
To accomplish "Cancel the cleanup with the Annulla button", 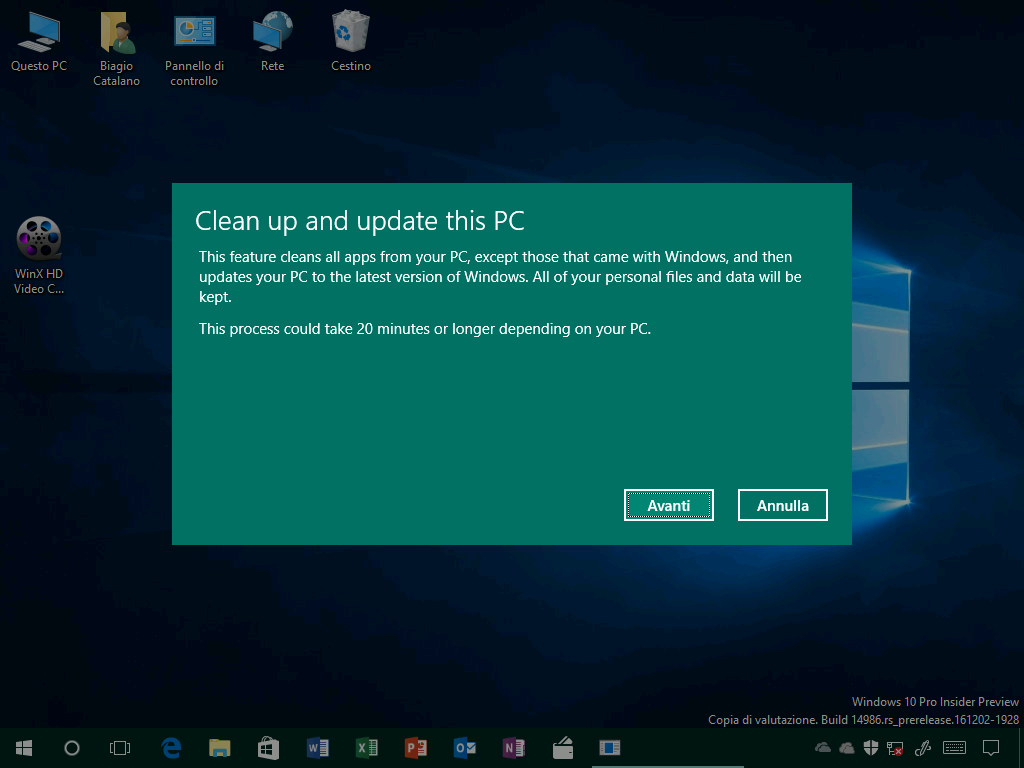I will pos(782,505).
